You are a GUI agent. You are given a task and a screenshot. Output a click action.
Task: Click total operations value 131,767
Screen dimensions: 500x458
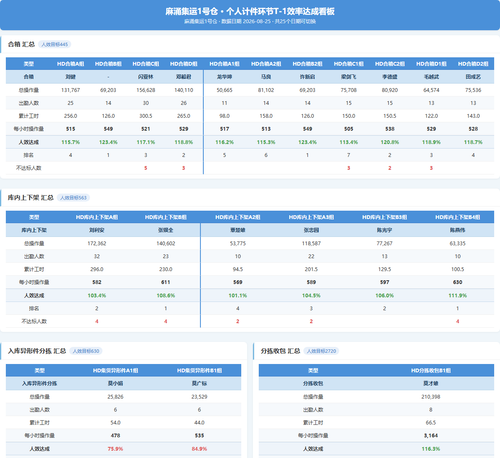tap(70, 90)
